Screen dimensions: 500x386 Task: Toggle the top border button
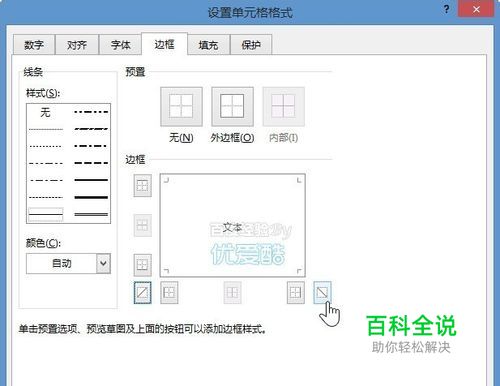142,185
